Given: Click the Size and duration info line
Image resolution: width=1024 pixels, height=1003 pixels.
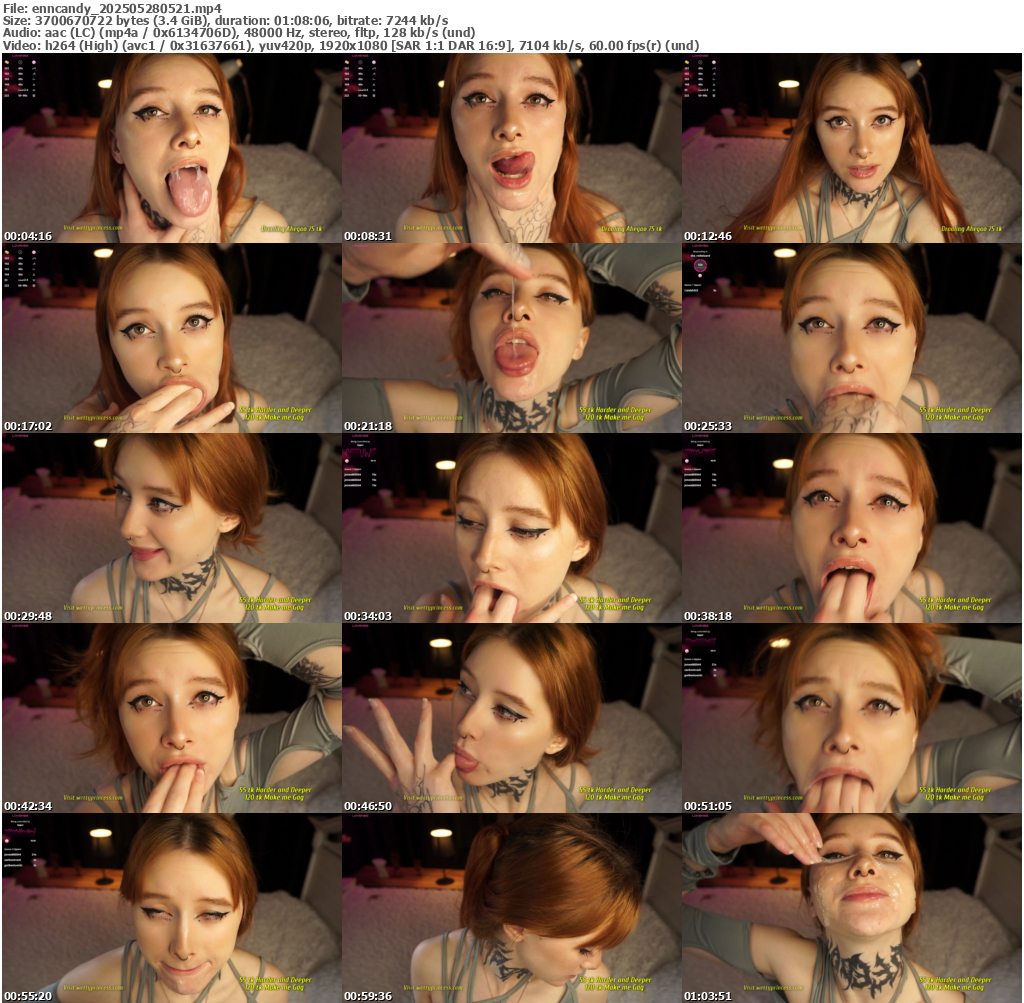Looking at the screenshot, I should pyautogui.click(x=226, y=20).
